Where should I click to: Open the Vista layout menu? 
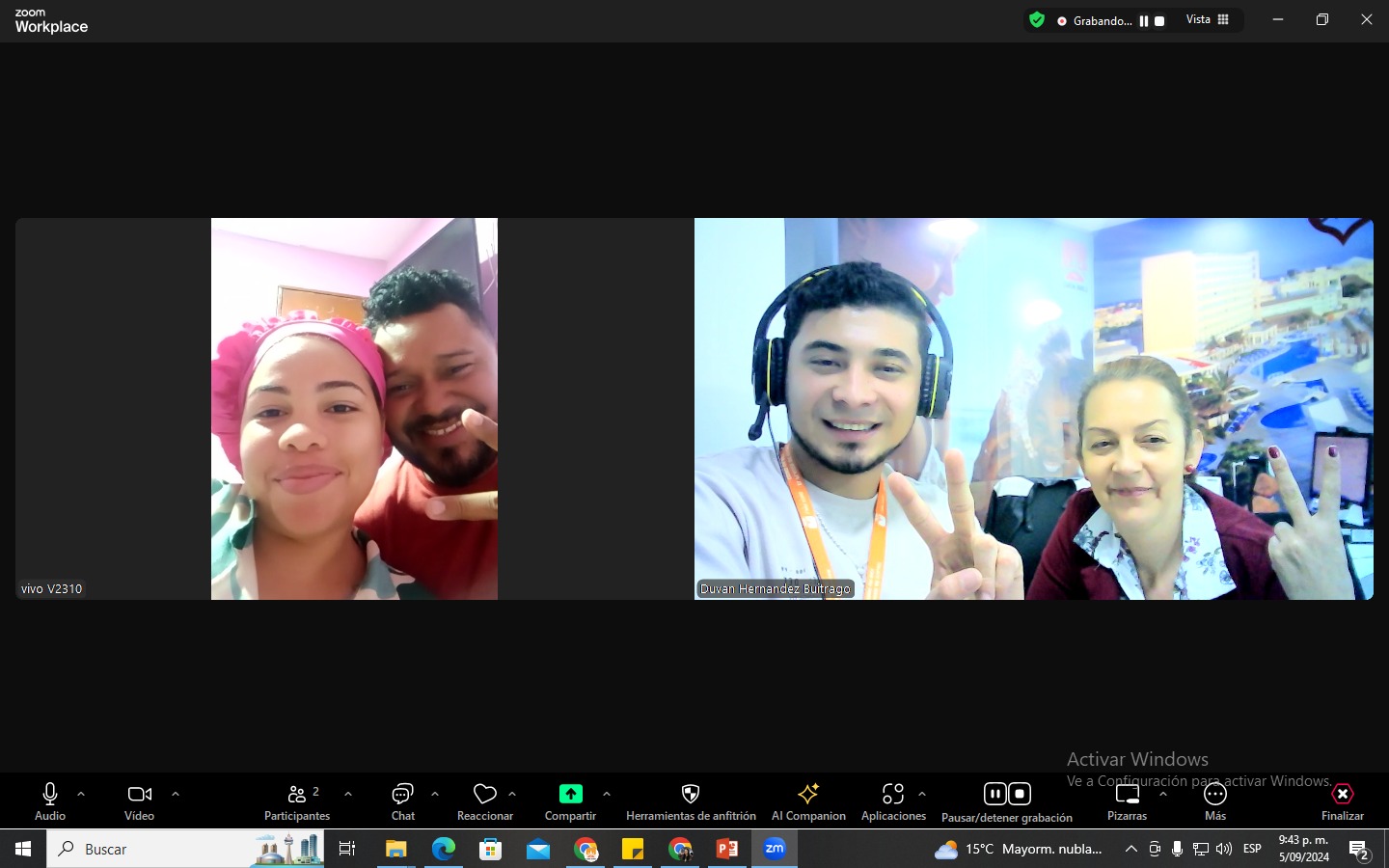(1208, 19)
